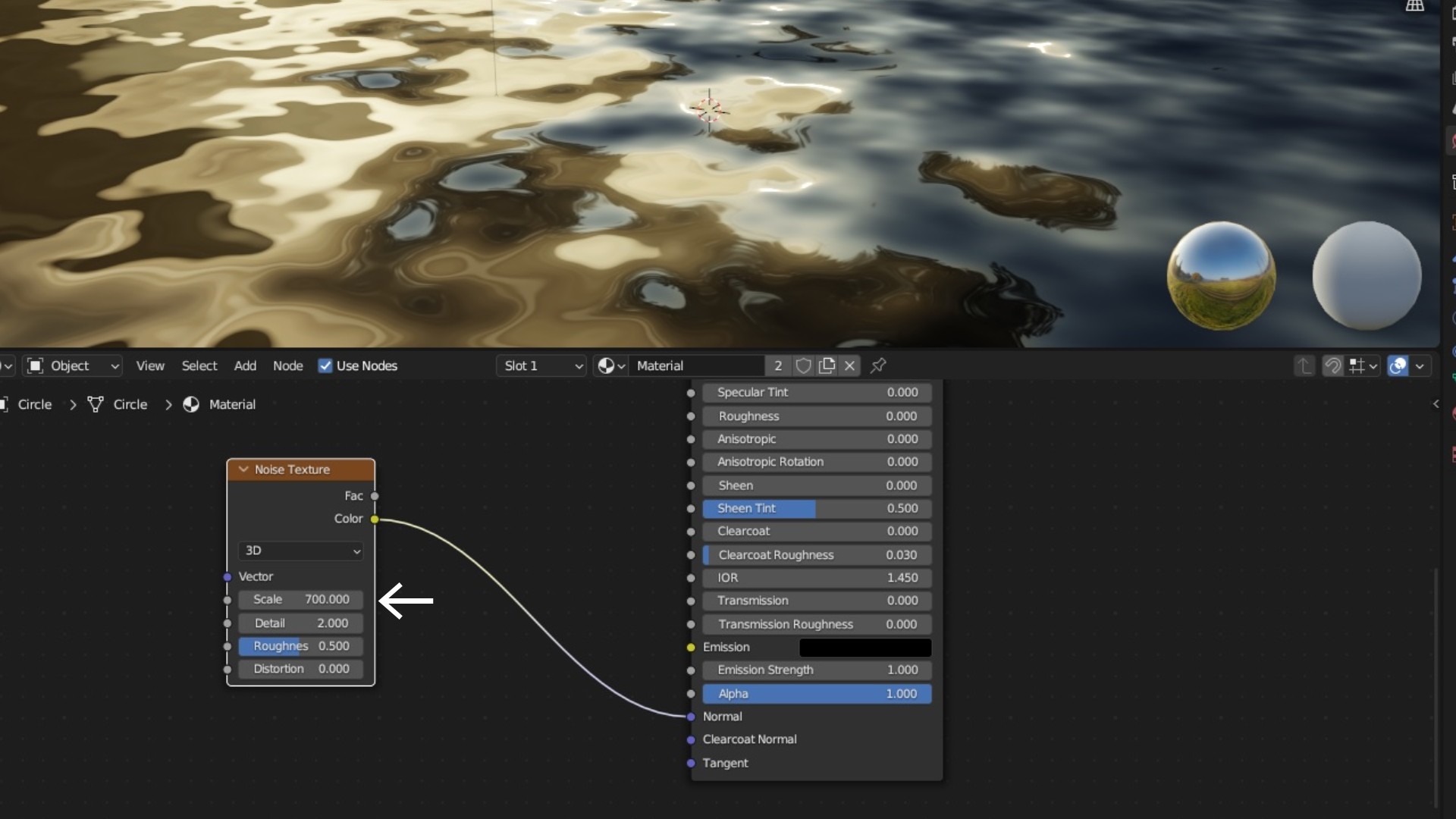Screen dimensions: 1456x819
Task: Click the black Emission color swatch
Action: 864,647
